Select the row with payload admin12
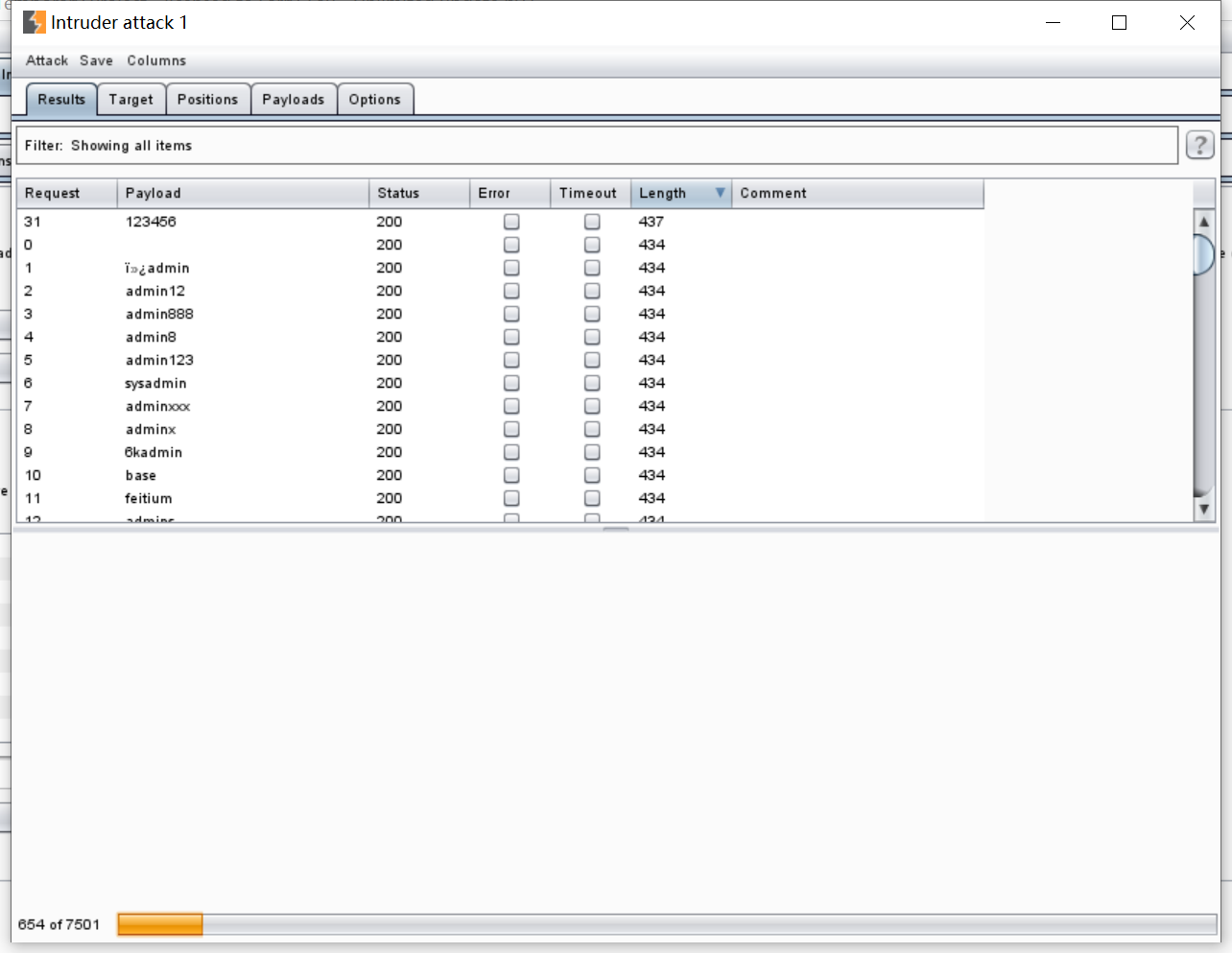Image resolution: width=1232 pixels, height=953 pixels. click(500, 291)
